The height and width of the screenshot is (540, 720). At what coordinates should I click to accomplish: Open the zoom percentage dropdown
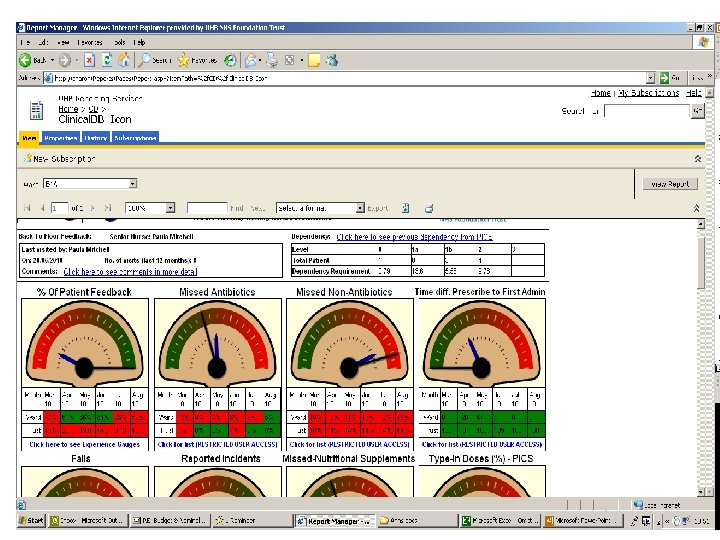(x=169, y=208)
